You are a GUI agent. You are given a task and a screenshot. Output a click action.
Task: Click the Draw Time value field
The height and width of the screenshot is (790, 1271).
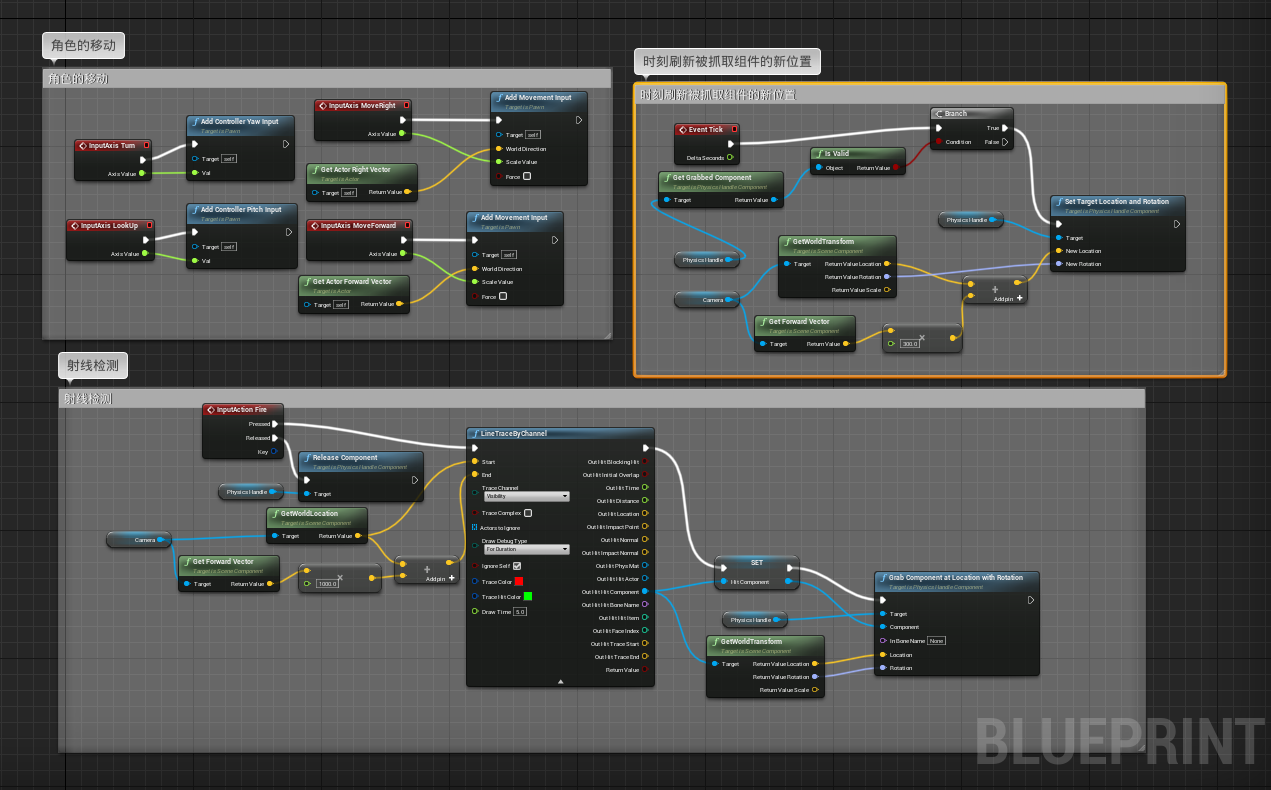[522, 611]
